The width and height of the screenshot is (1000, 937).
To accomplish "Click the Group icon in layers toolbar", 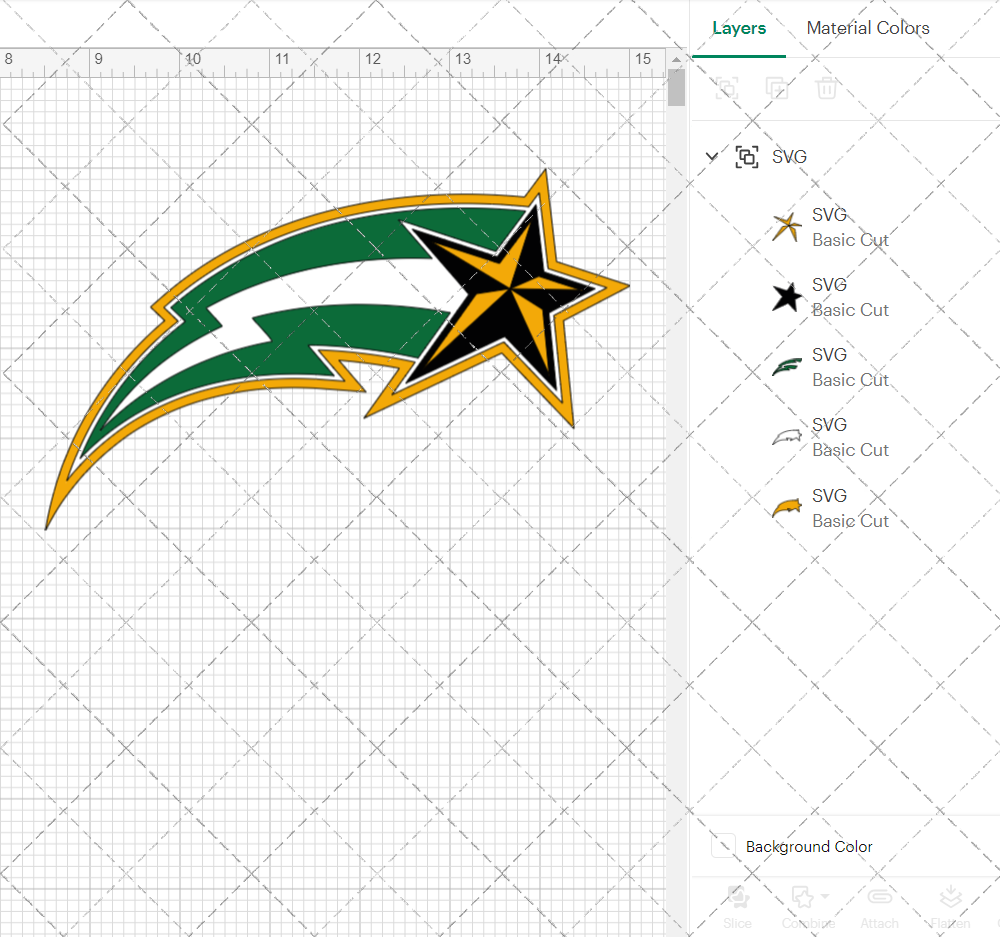I will [726, 88].
